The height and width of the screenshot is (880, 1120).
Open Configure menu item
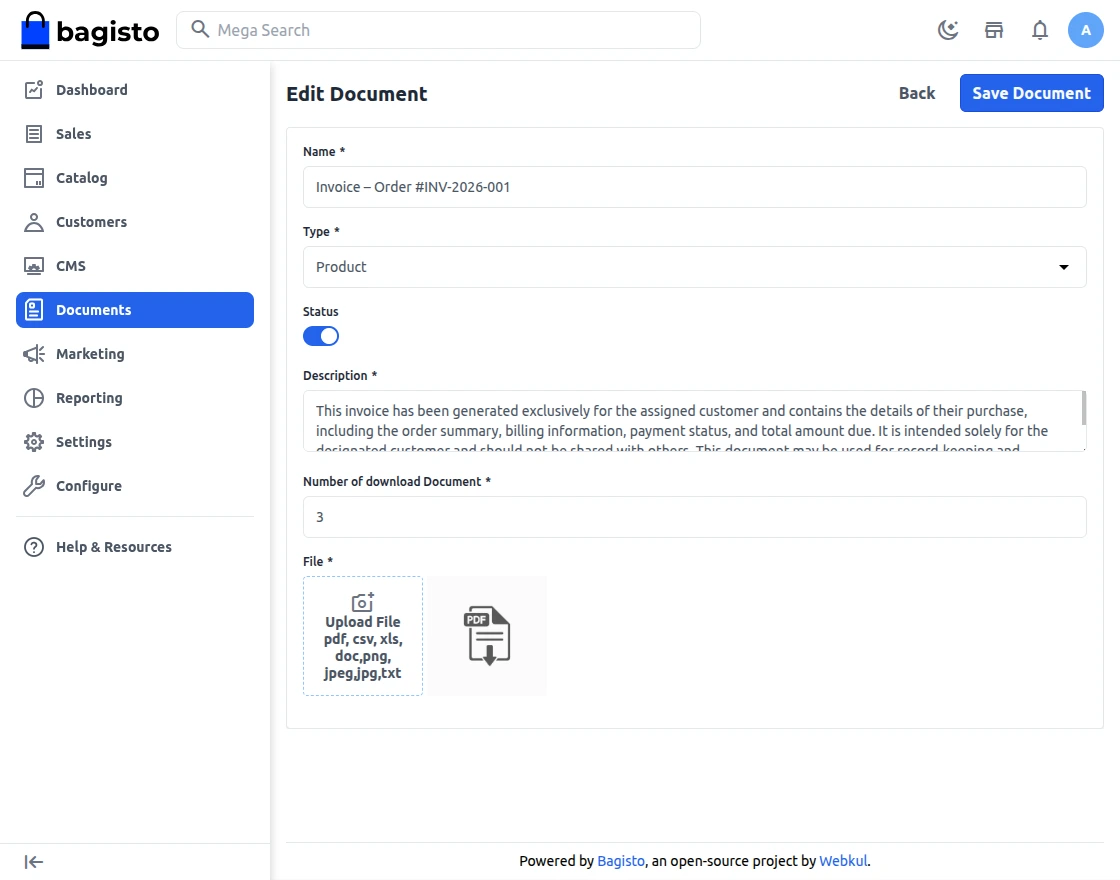click(x=135, y=486)
